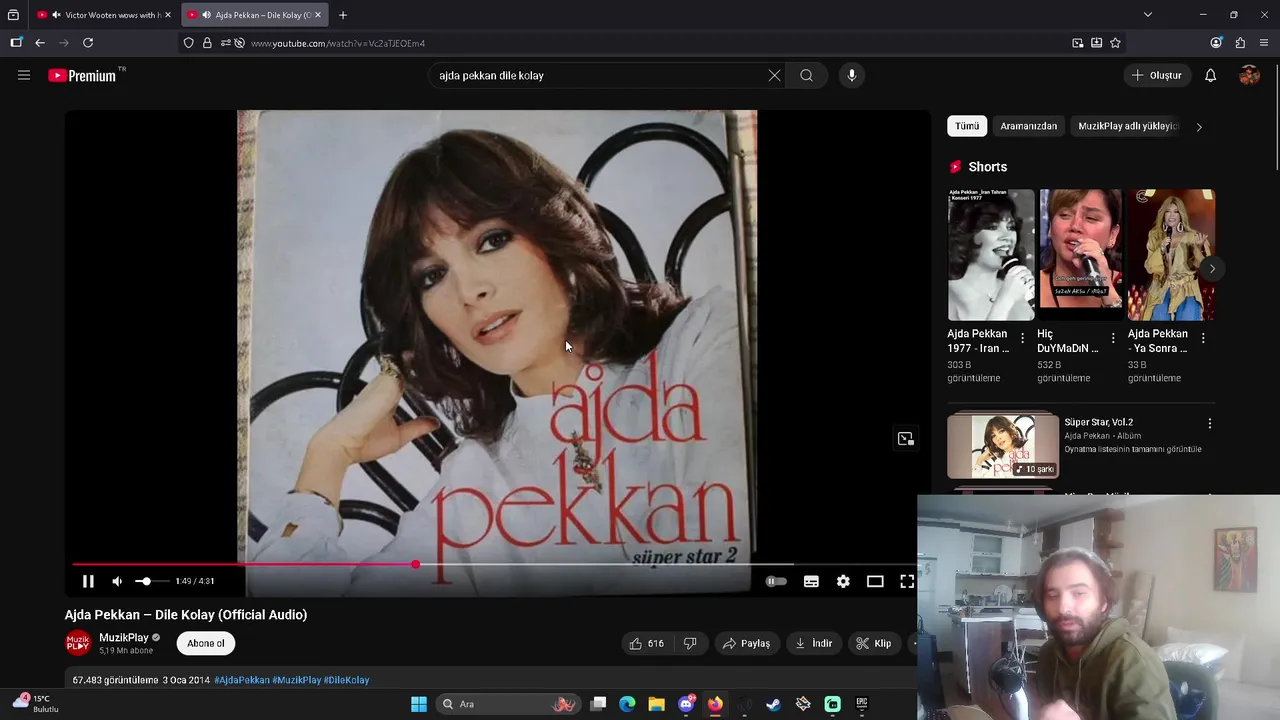Open the Firefox account icon

pyautogui.click(x=1216, y=43)
